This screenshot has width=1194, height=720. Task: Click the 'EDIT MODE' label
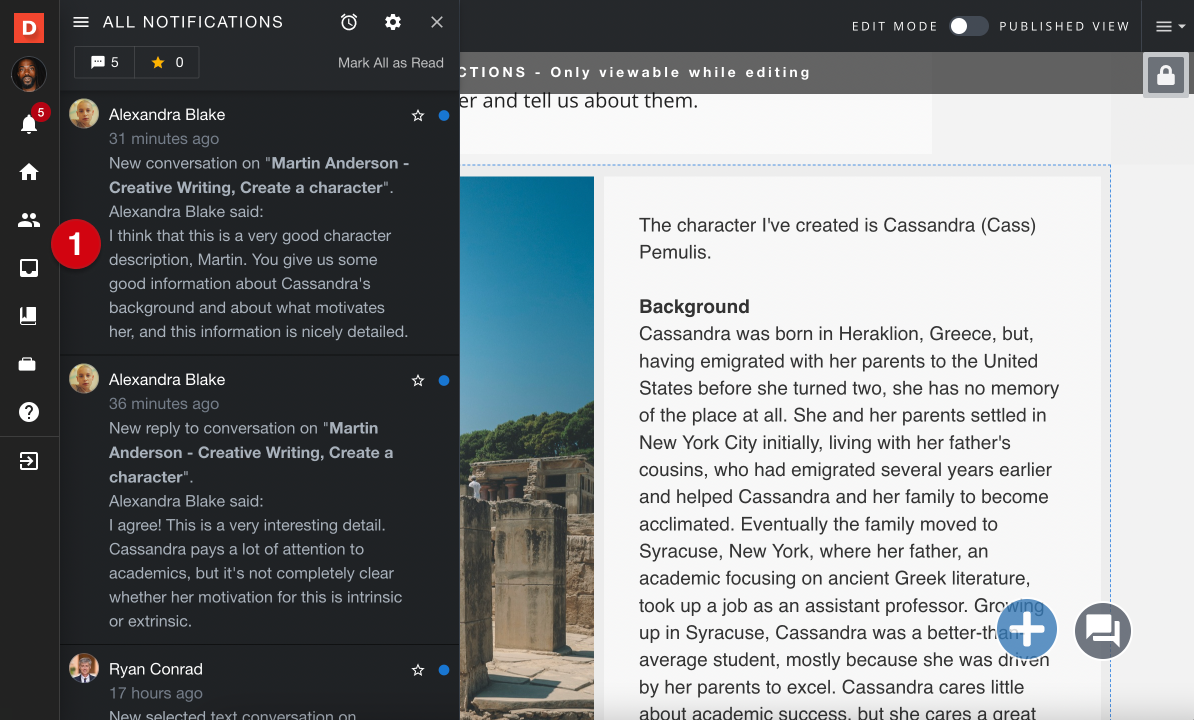point(894,27)
